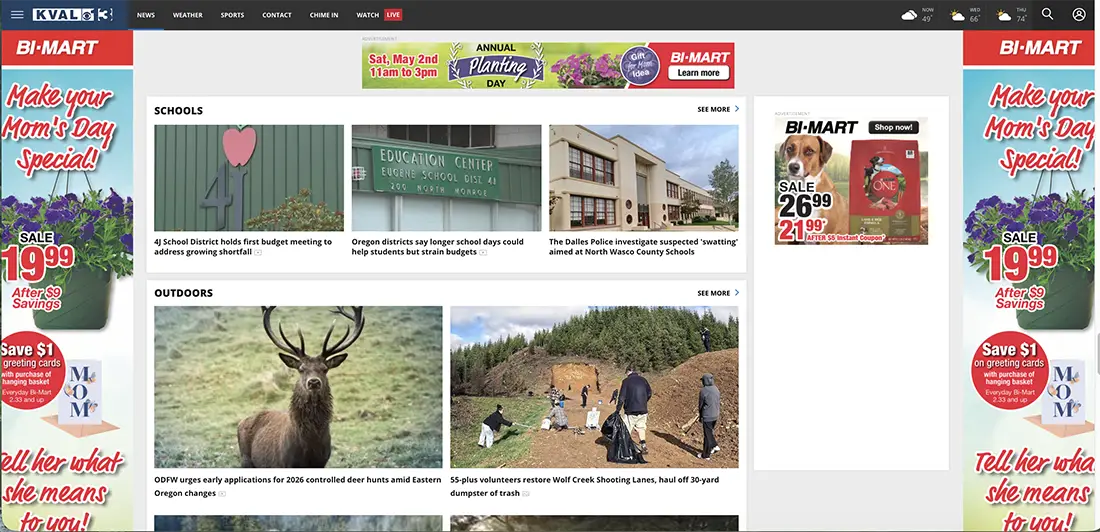Open the Oregon districts longer school days headline

(438, 246)
